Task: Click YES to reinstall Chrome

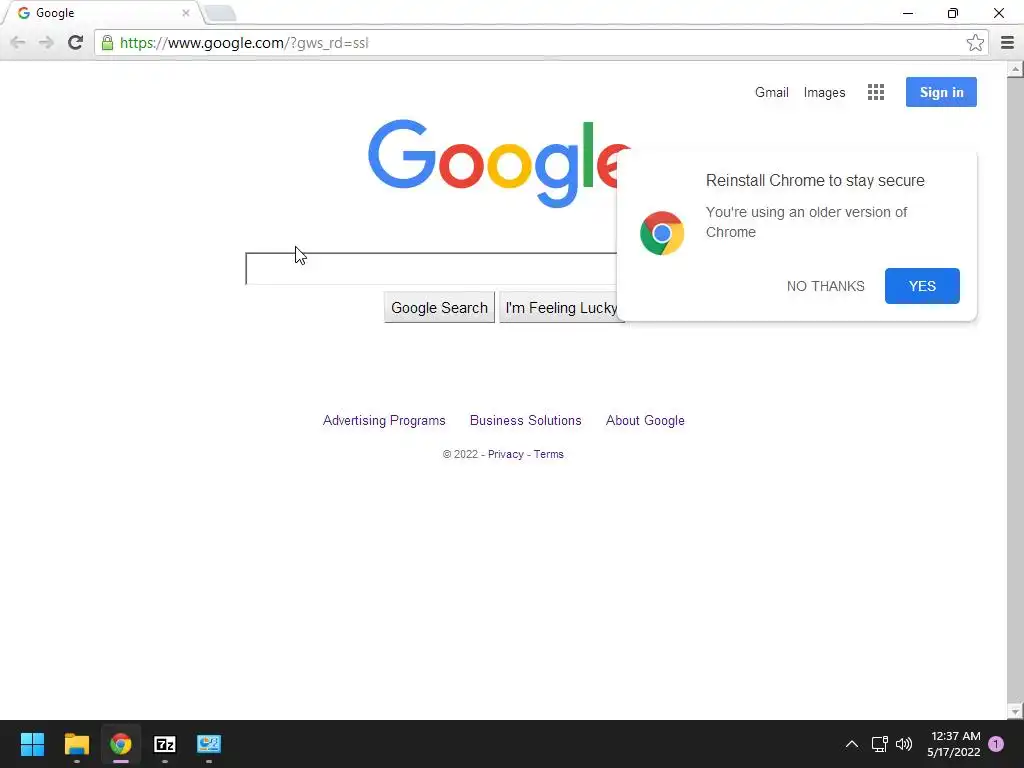Action: (922, 286)
